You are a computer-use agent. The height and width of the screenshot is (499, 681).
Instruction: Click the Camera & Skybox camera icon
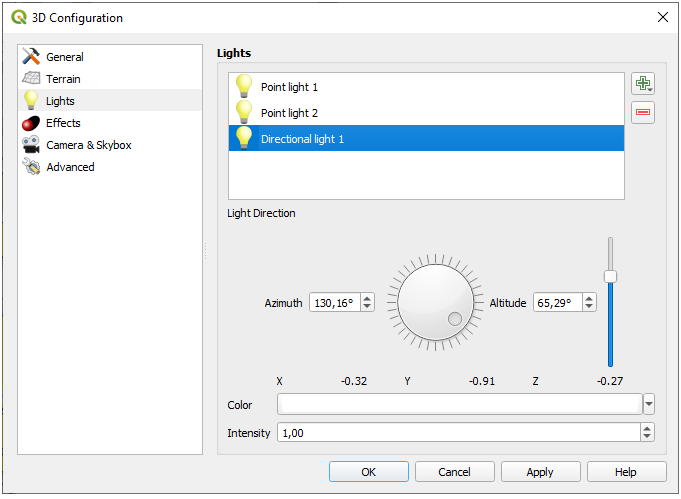coord(31,145)
